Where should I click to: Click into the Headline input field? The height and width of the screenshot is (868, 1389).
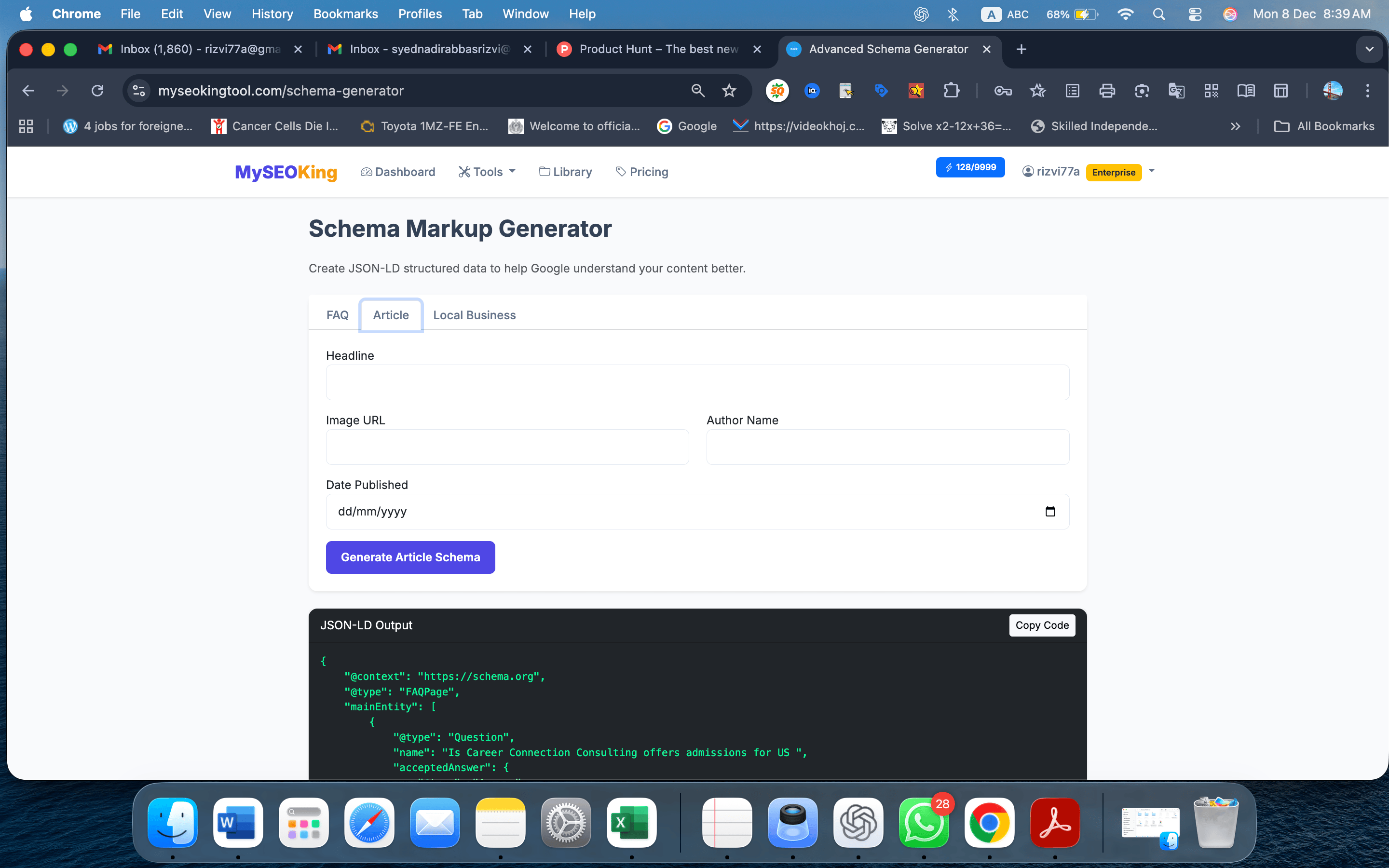[x=697, y=382]
